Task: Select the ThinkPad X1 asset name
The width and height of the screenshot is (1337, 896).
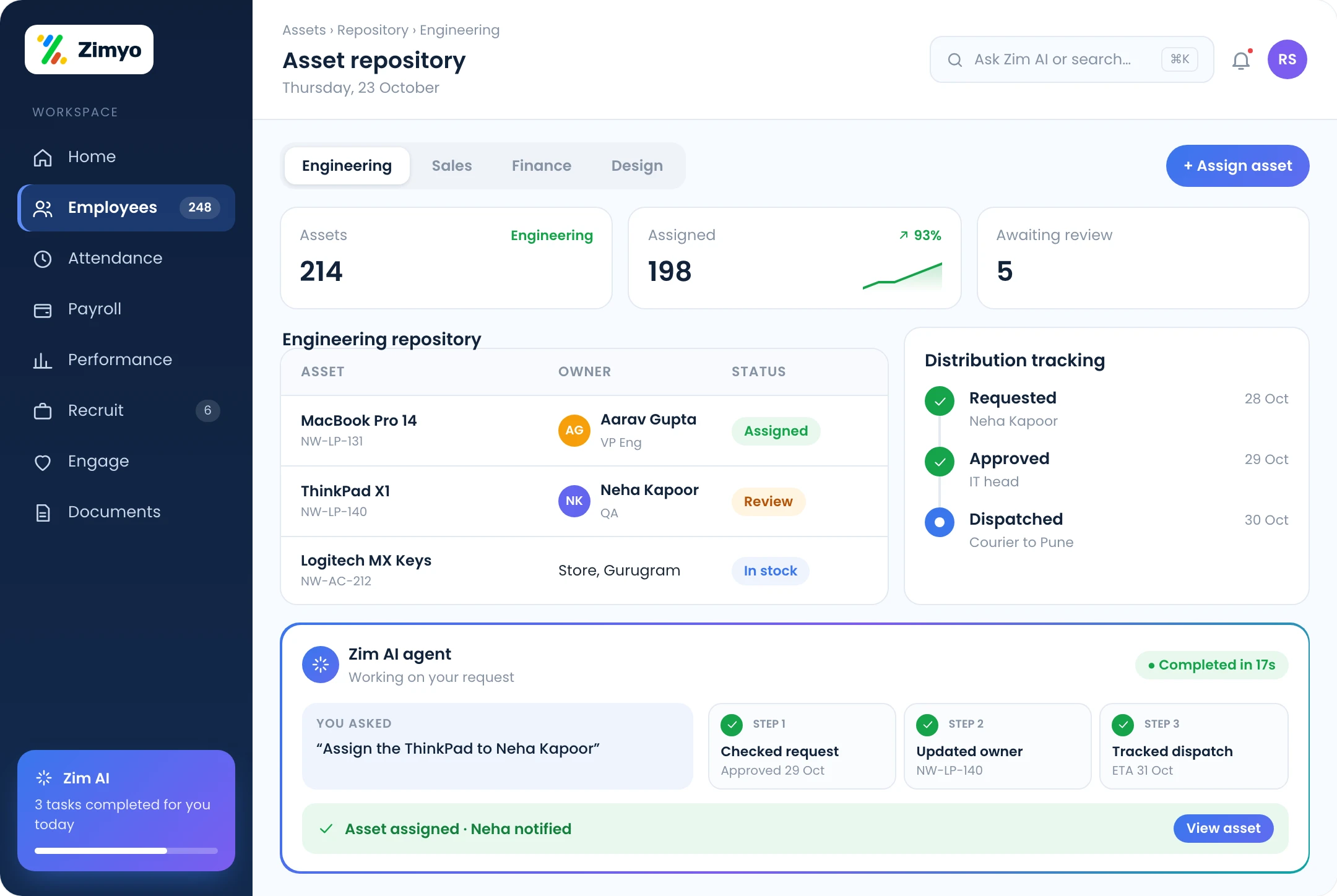Action: point(345,491)
